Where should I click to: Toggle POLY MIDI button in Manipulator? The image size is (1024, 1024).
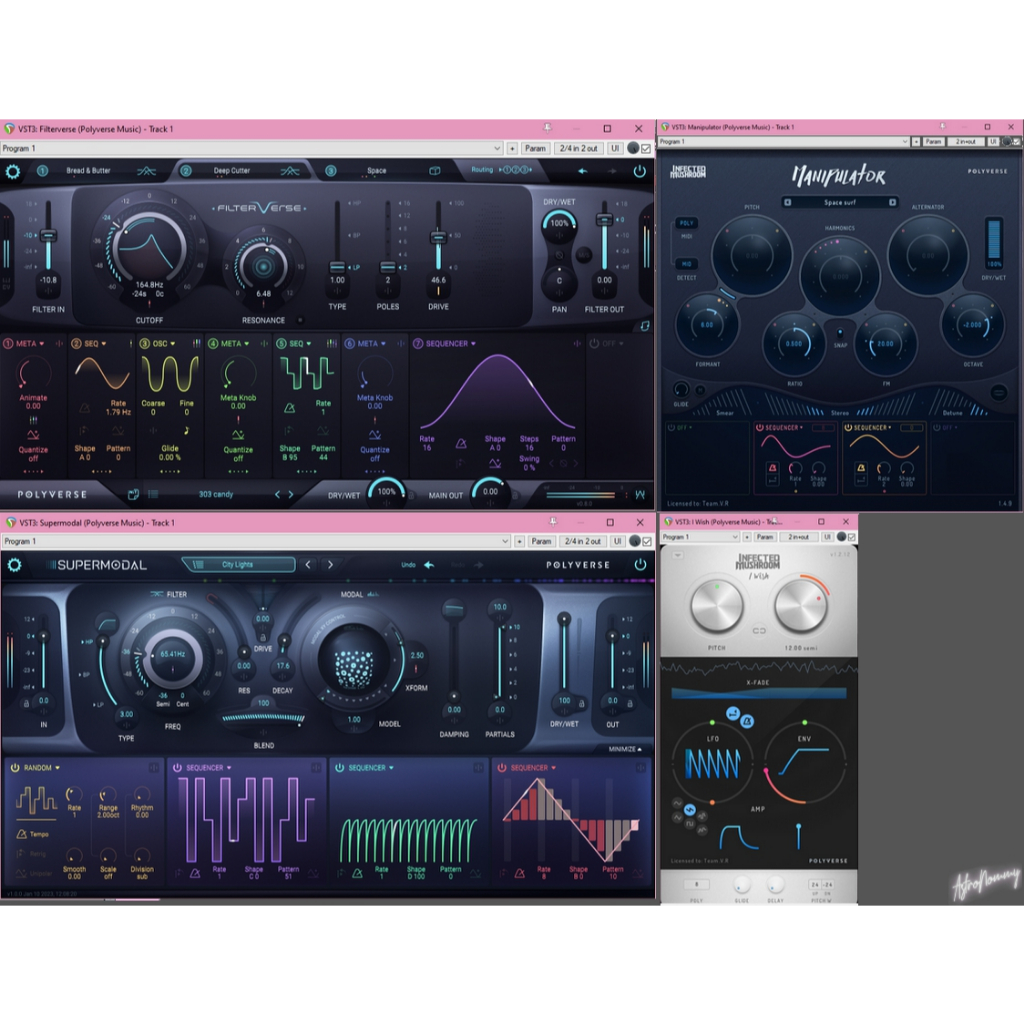(x=686, y=223)
